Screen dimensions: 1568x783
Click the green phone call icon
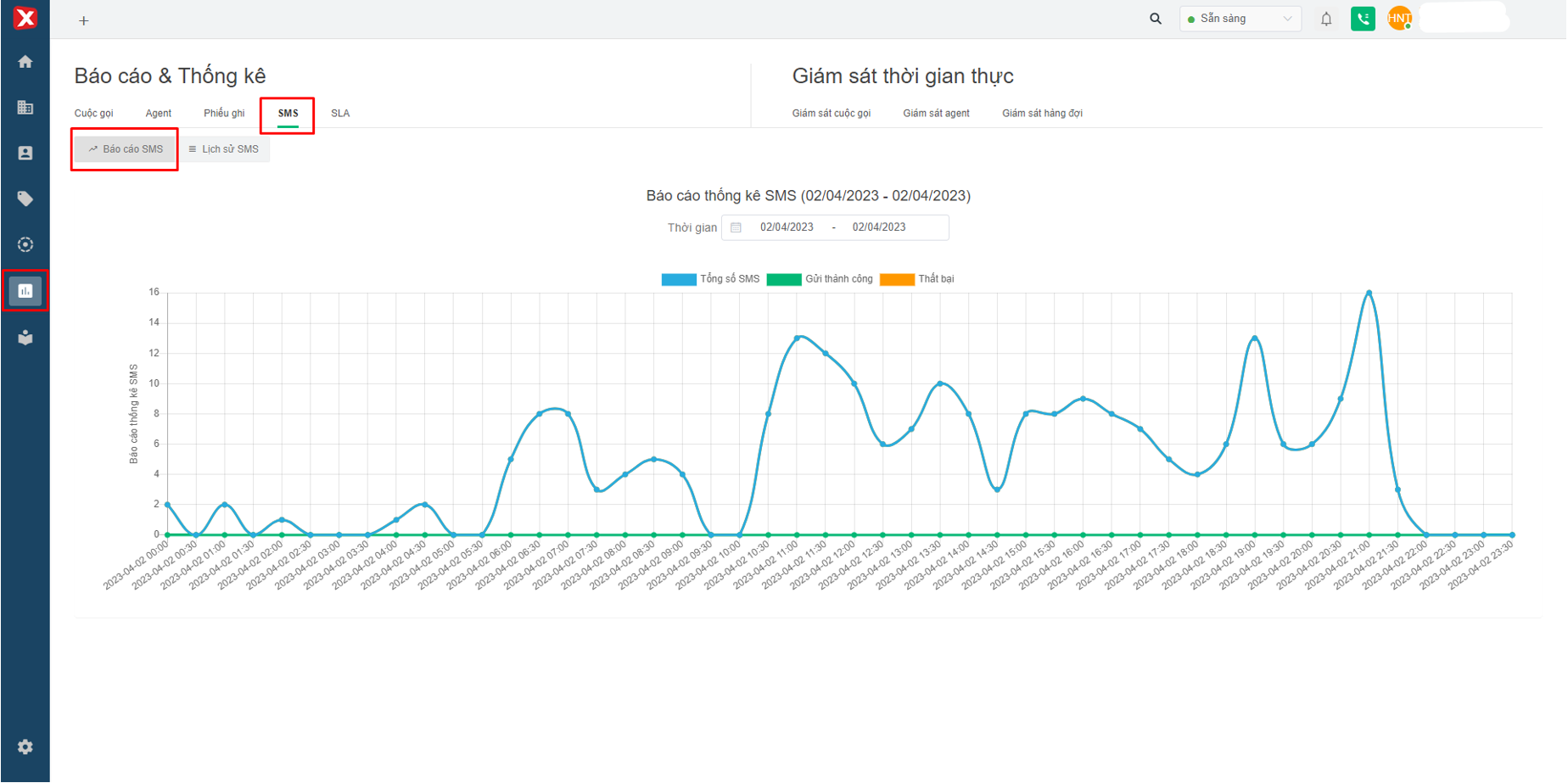point(1363,19)
